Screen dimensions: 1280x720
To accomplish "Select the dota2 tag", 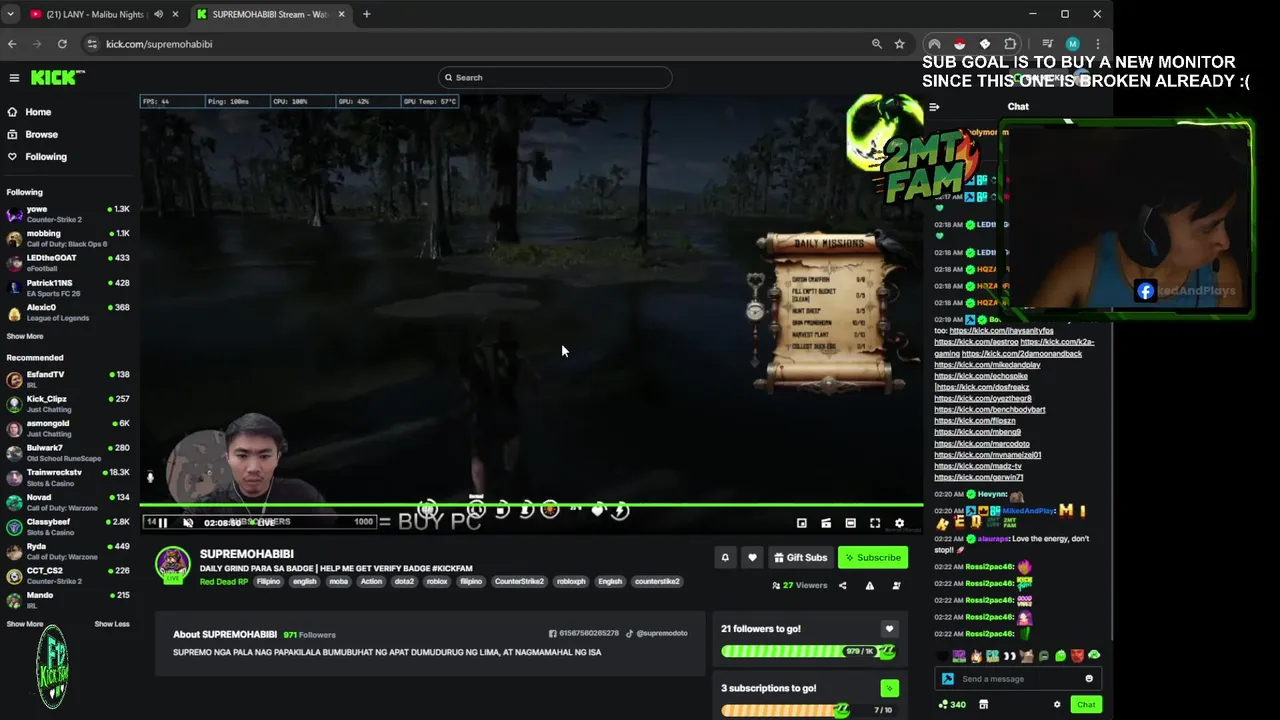I will point(404,582).
